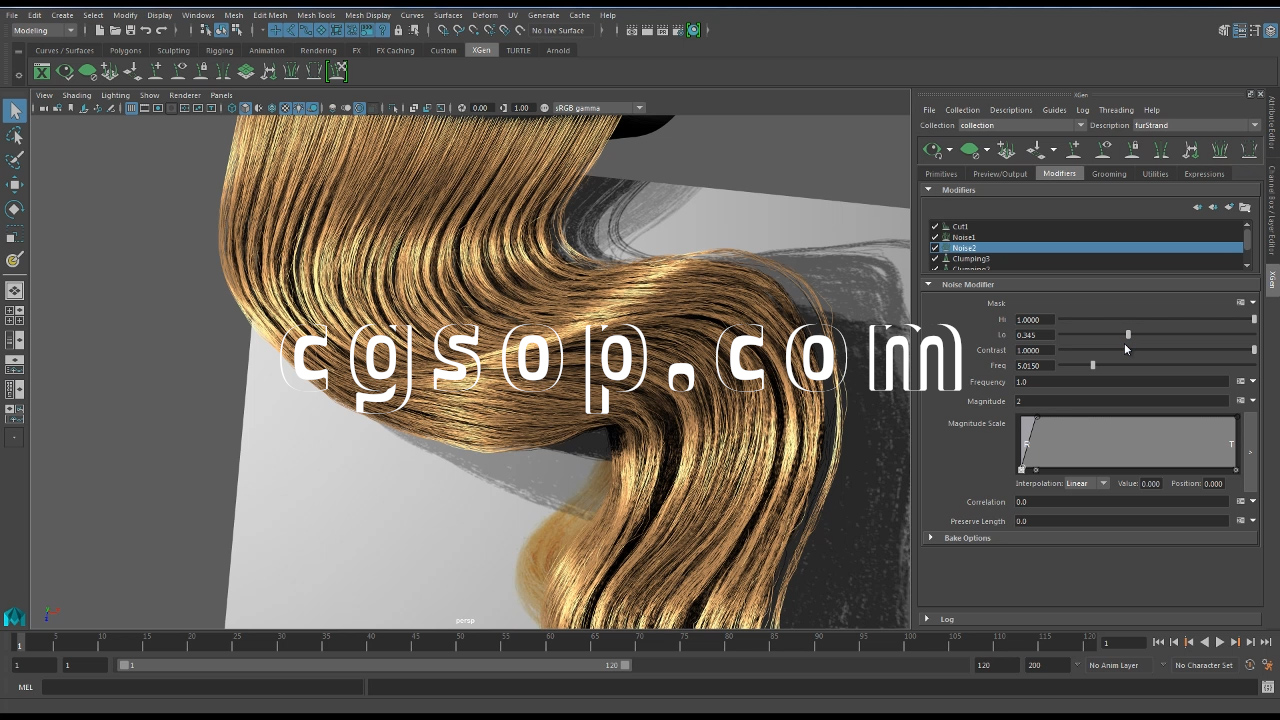This screenshot has width=1280, height=720.
Task: Select the Clumping3 modifier in the list
Action: (x=1087, y=259)
